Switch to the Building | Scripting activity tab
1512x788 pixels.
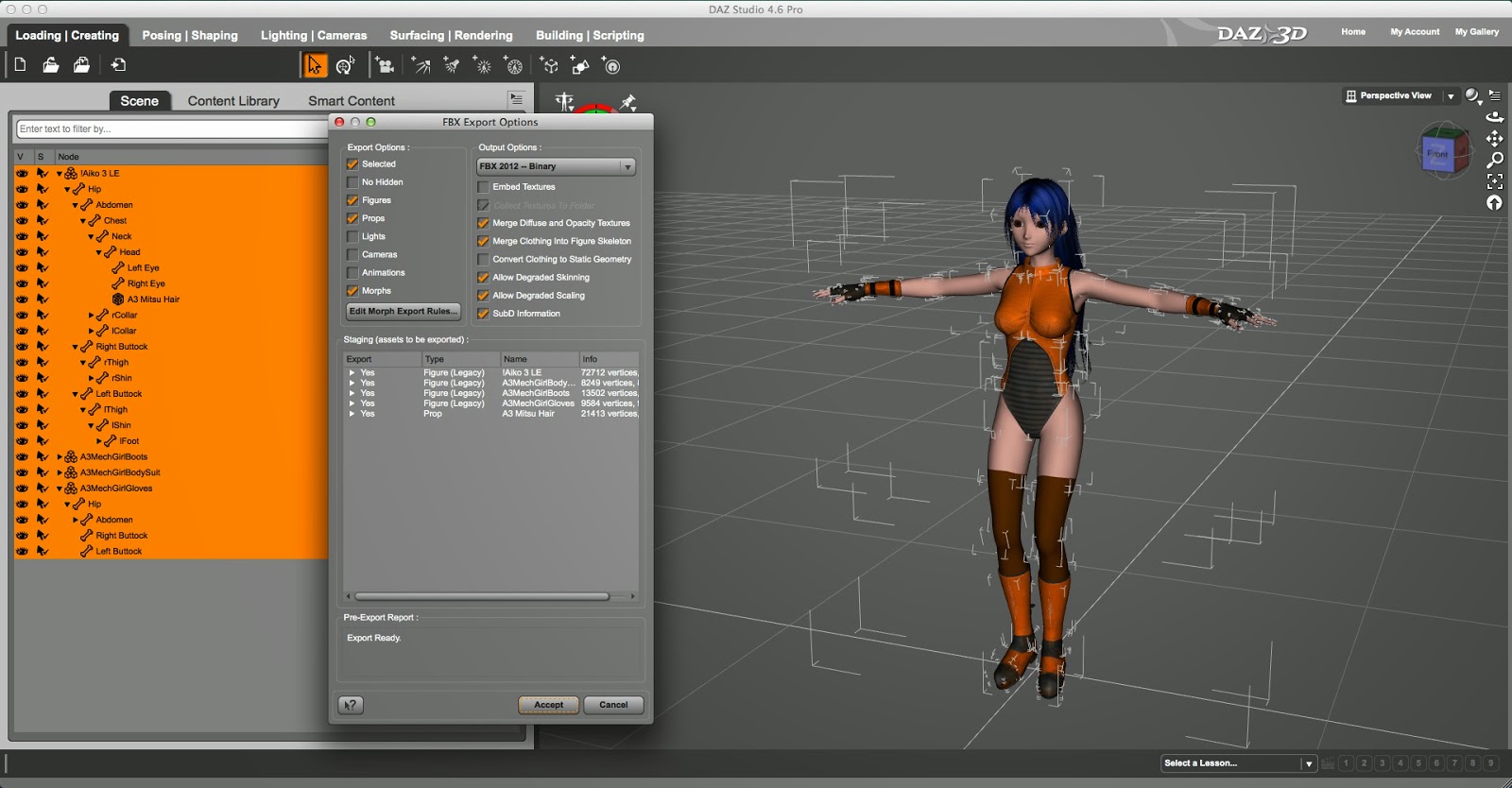(x=590, y=35)
